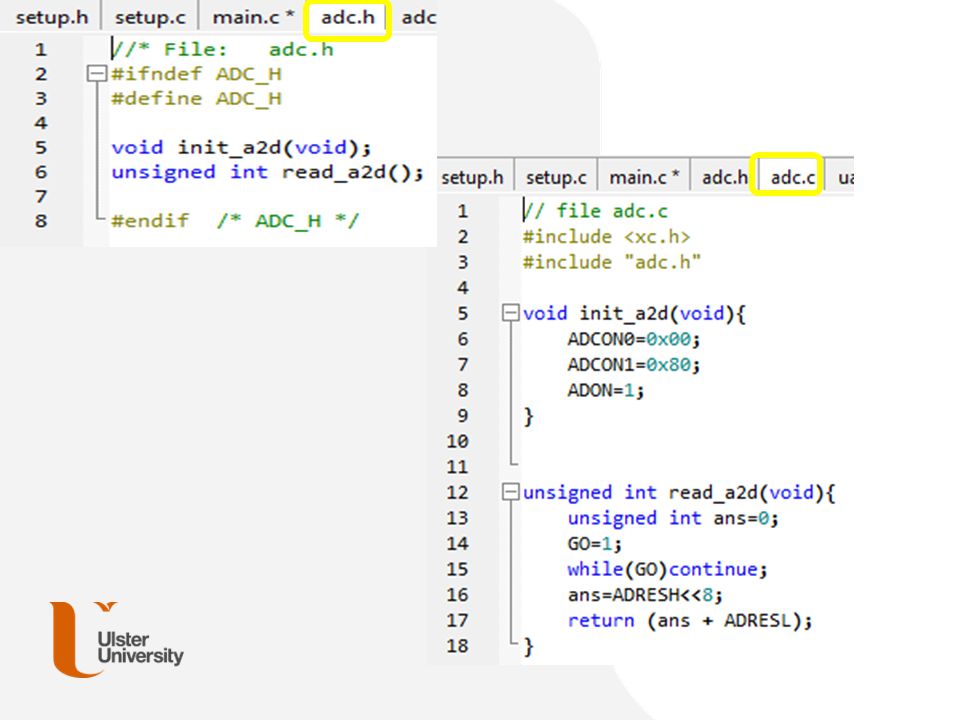Click the 'ans=ADRESH<<8;' statement
This screenshot has width=960, height=720.
click(645, 595)
